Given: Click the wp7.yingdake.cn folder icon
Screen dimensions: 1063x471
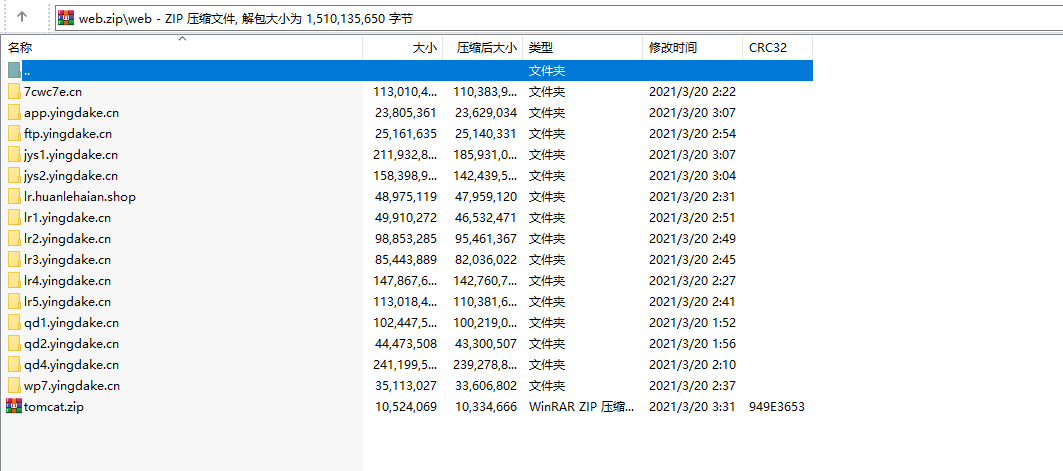Looking at the screenshot, I should tap(14, 386).
